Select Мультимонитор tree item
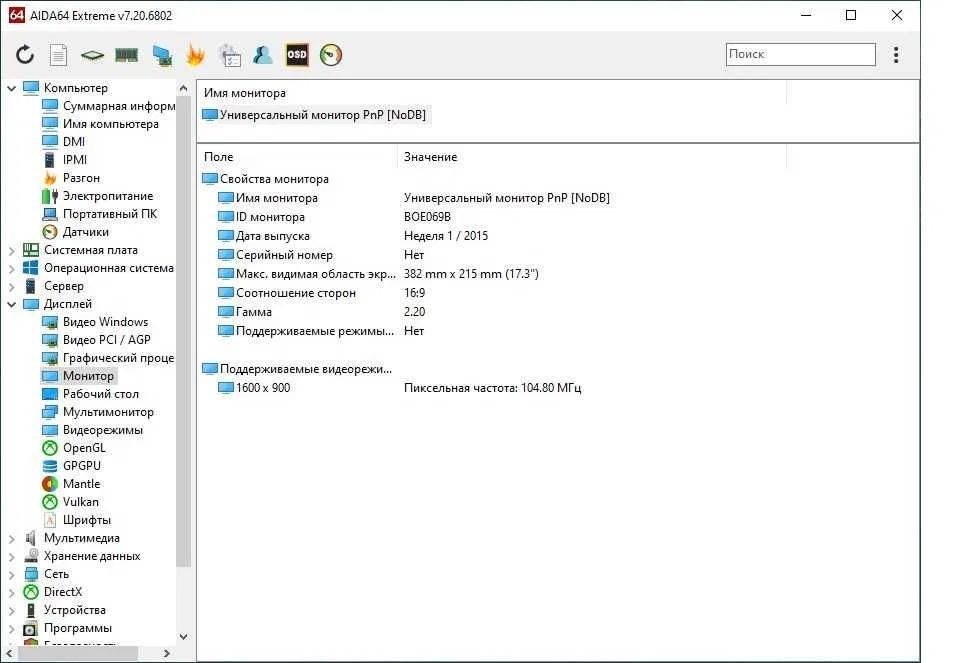Image resolution: width=960 pixels, height=663 pixels. pos(98,412)
